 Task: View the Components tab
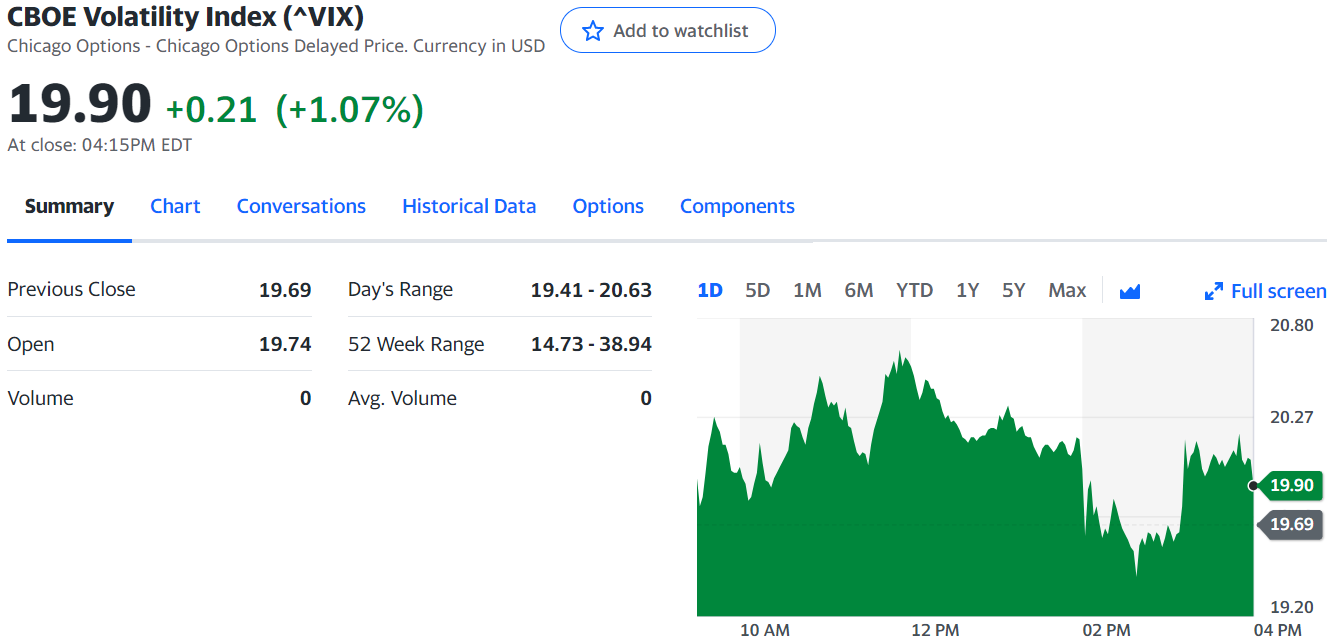click(737, 206)
